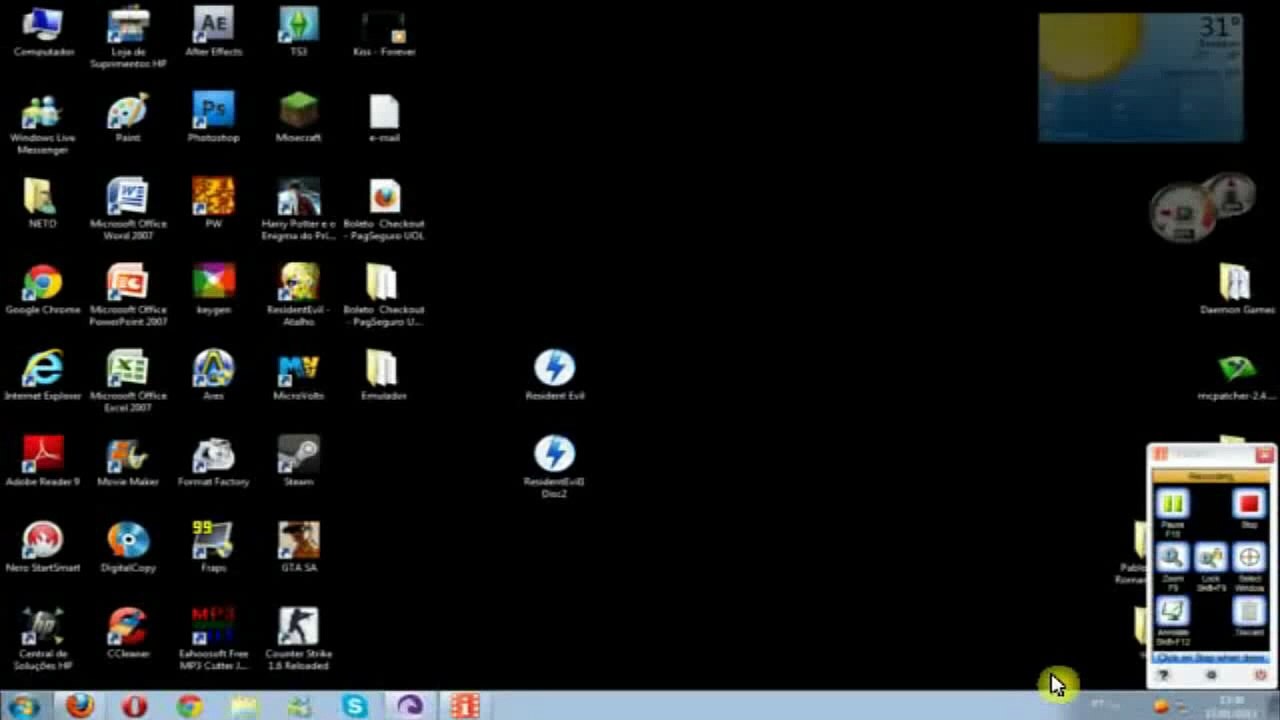Click the recorder power icon at bottom right
The height and width of the screenshot is (720, 1280).
pyautogui.click(x=1260, y=676)
